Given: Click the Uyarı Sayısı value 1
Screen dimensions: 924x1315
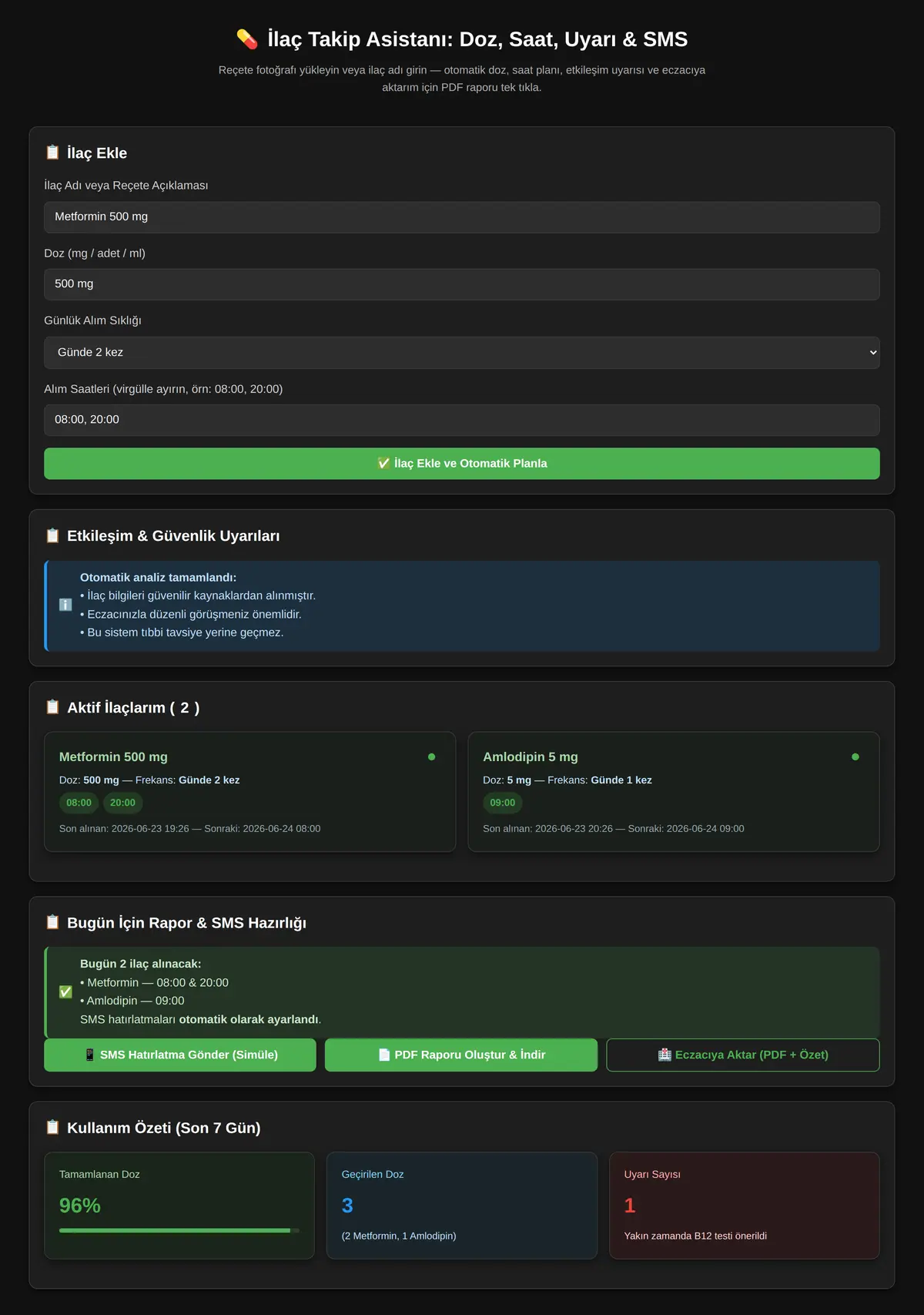Looking at the screenshot, I should (x=630, y=1206).
